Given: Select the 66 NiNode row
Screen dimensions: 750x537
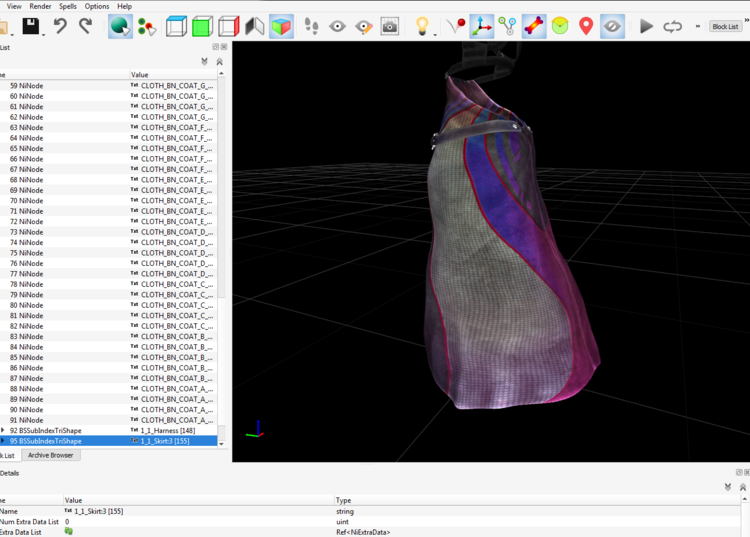Looking at the screenshot, I should [109, 159].
